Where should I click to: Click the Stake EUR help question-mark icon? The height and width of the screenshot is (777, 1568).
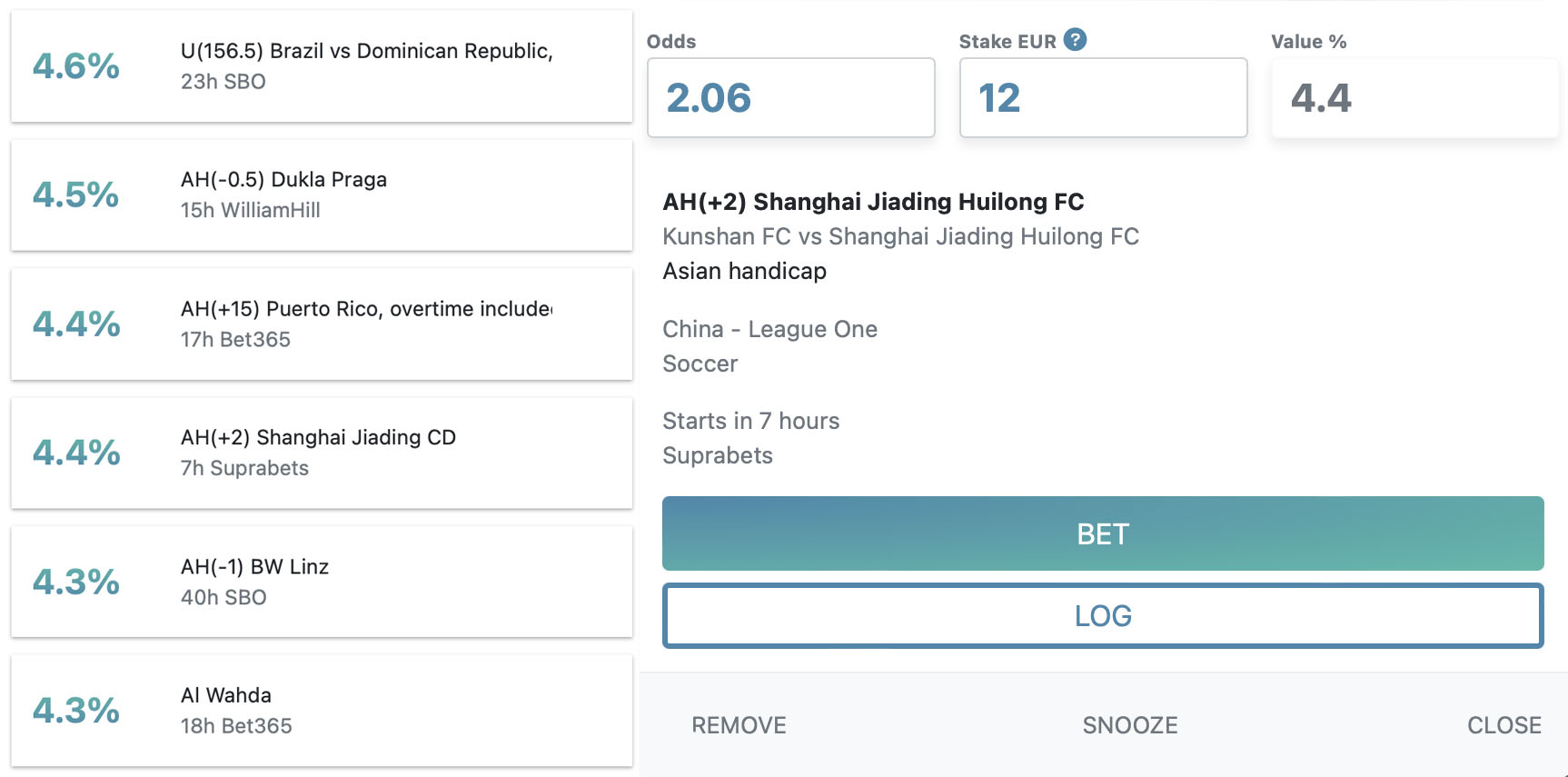(1075, 40)
